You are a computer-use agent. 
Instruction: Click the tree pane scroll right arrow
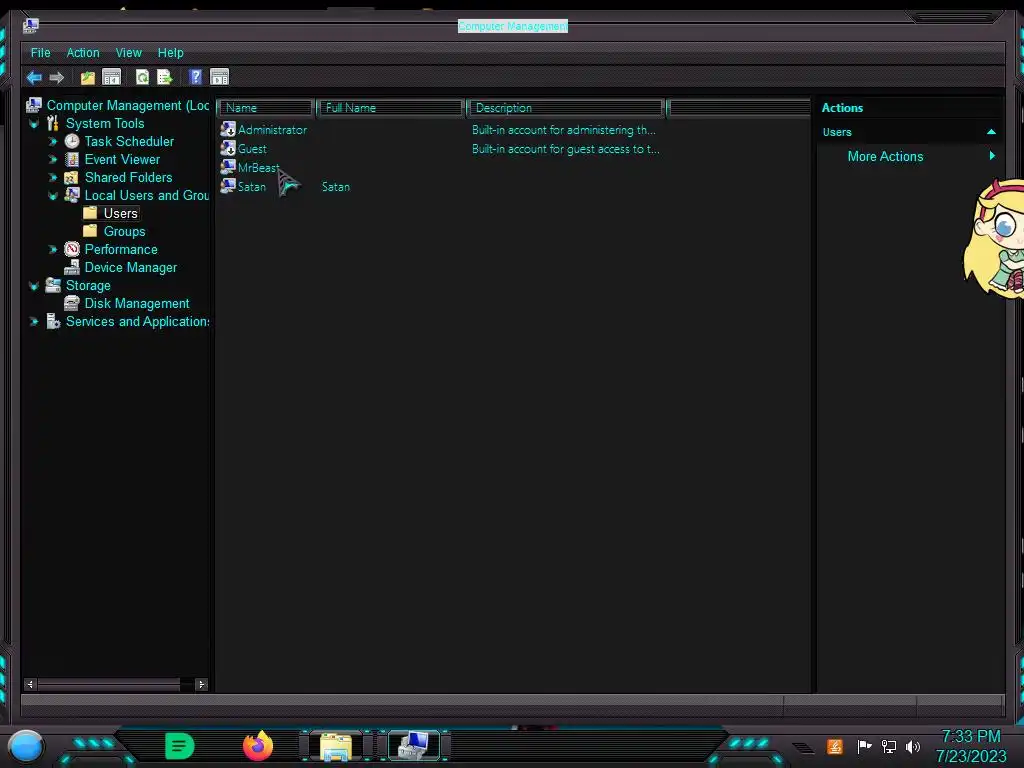coord(201,684)
